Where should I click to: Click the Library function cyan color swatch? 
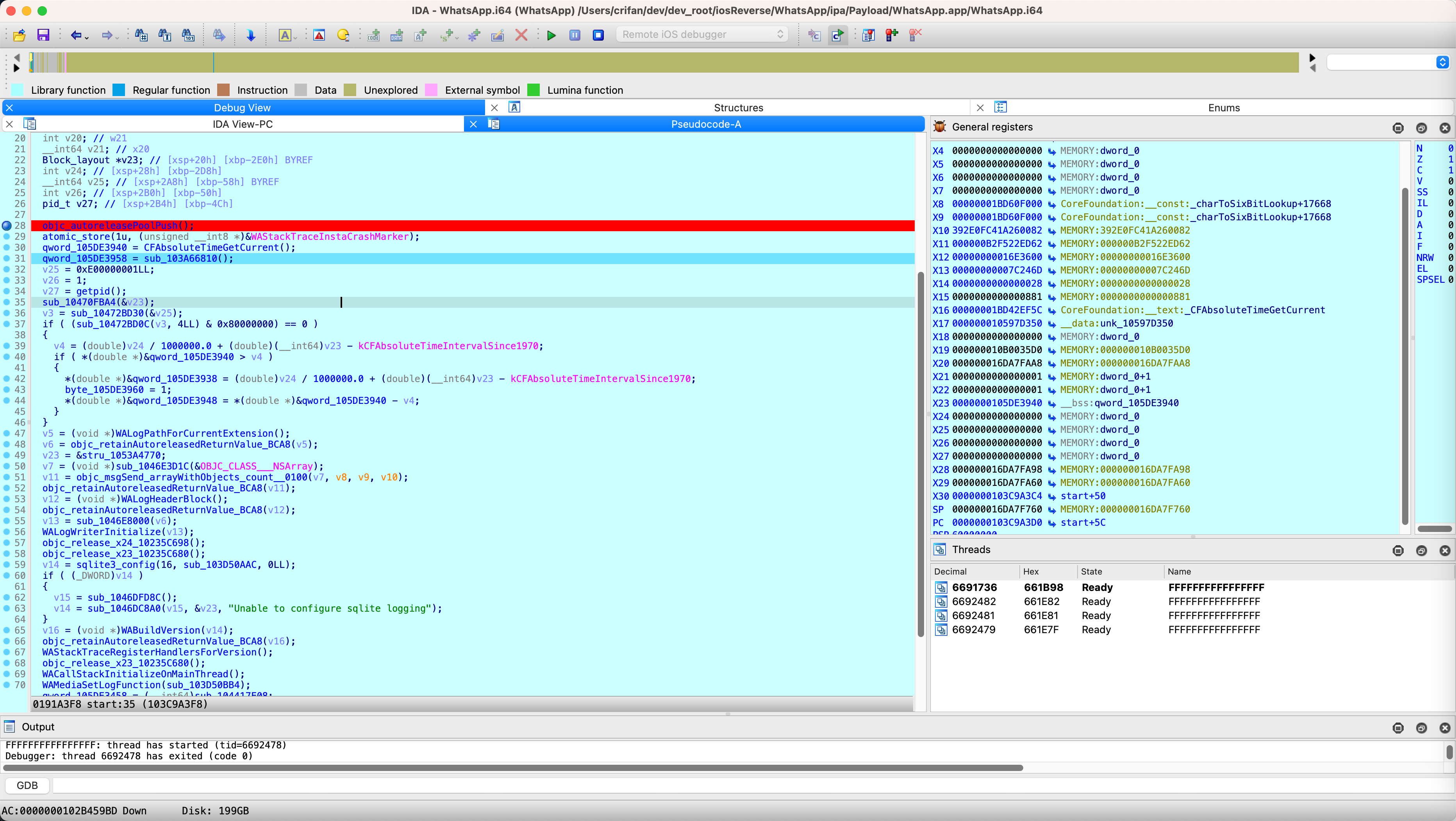click(x=18, y=90)
